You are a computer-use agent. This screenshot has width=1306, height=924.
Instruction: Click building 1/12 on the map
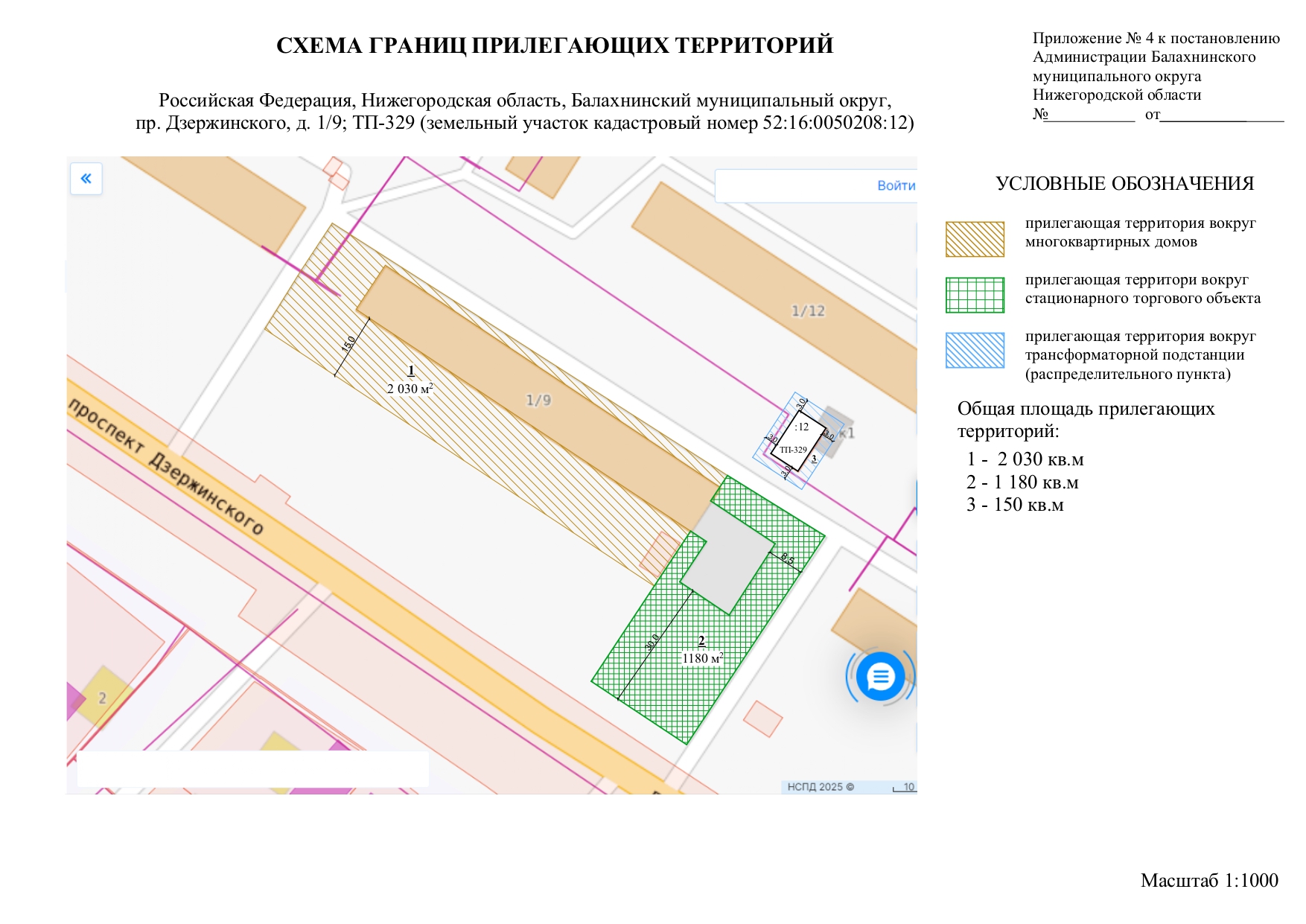(x=808, y=311)
